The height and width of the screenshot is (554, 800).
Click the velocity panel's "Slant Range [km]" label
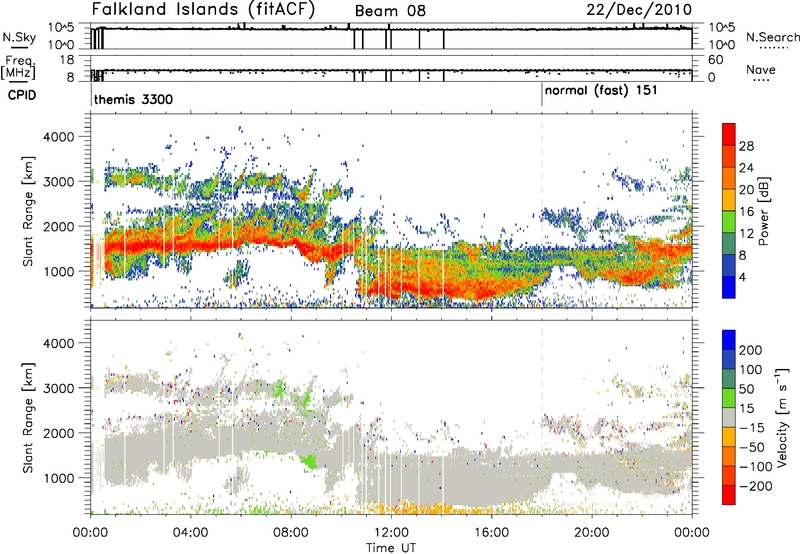pyautogui.click(x=28, y=418)
